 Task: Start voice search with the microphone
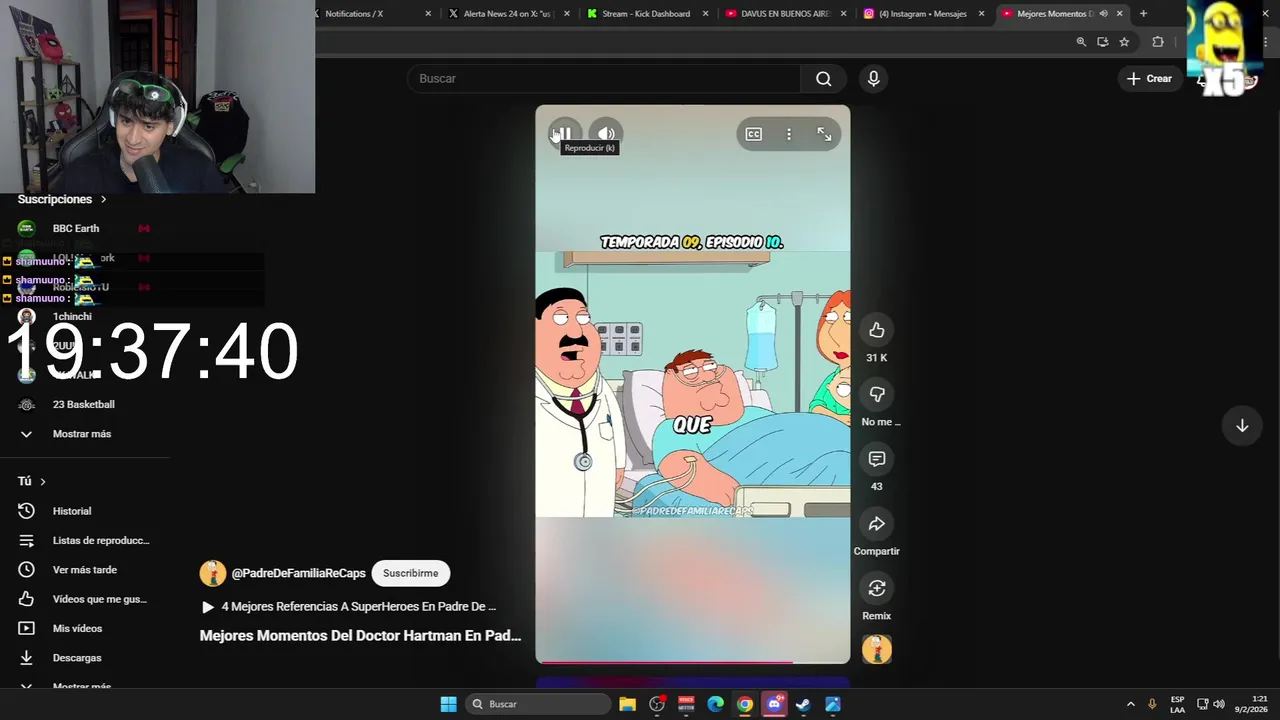[874, 79]
